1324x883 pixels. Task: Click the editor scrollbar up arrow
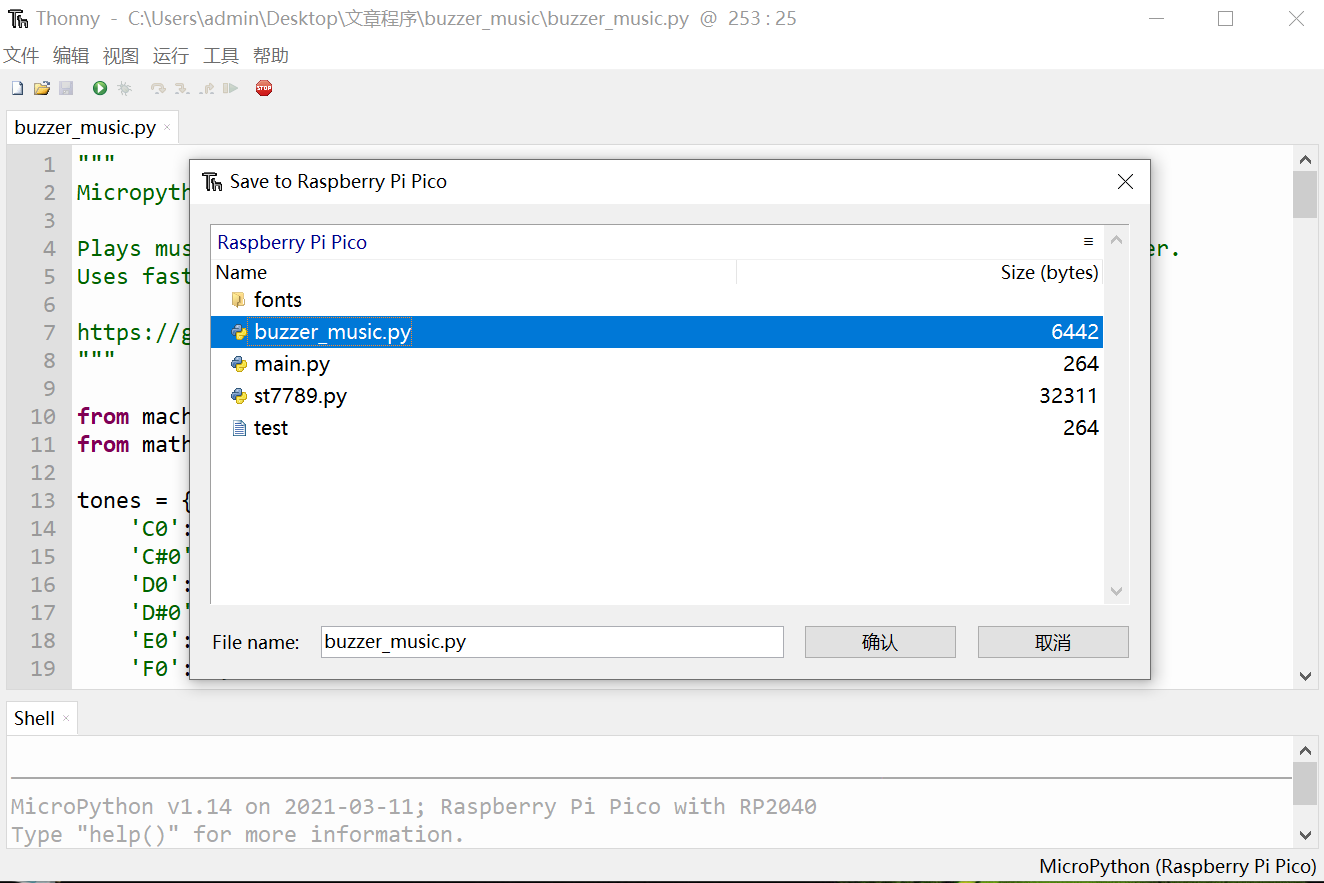(x=1305, y=159)
